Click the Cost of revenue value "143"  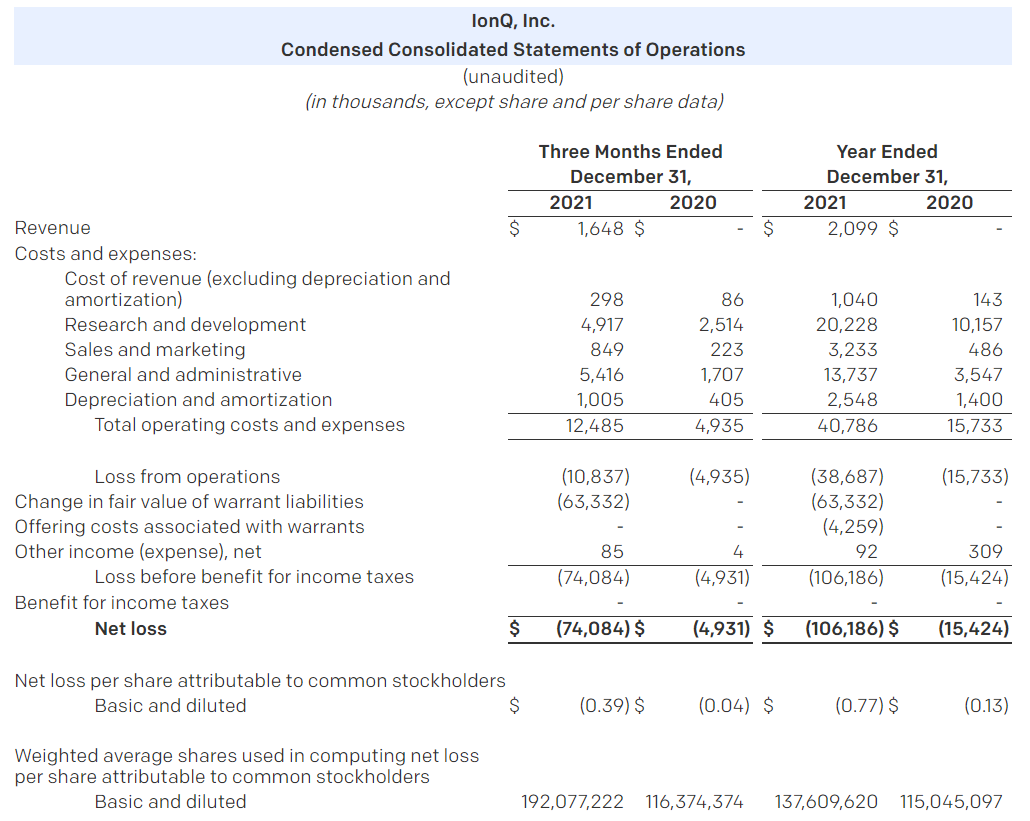coord(988,300)
